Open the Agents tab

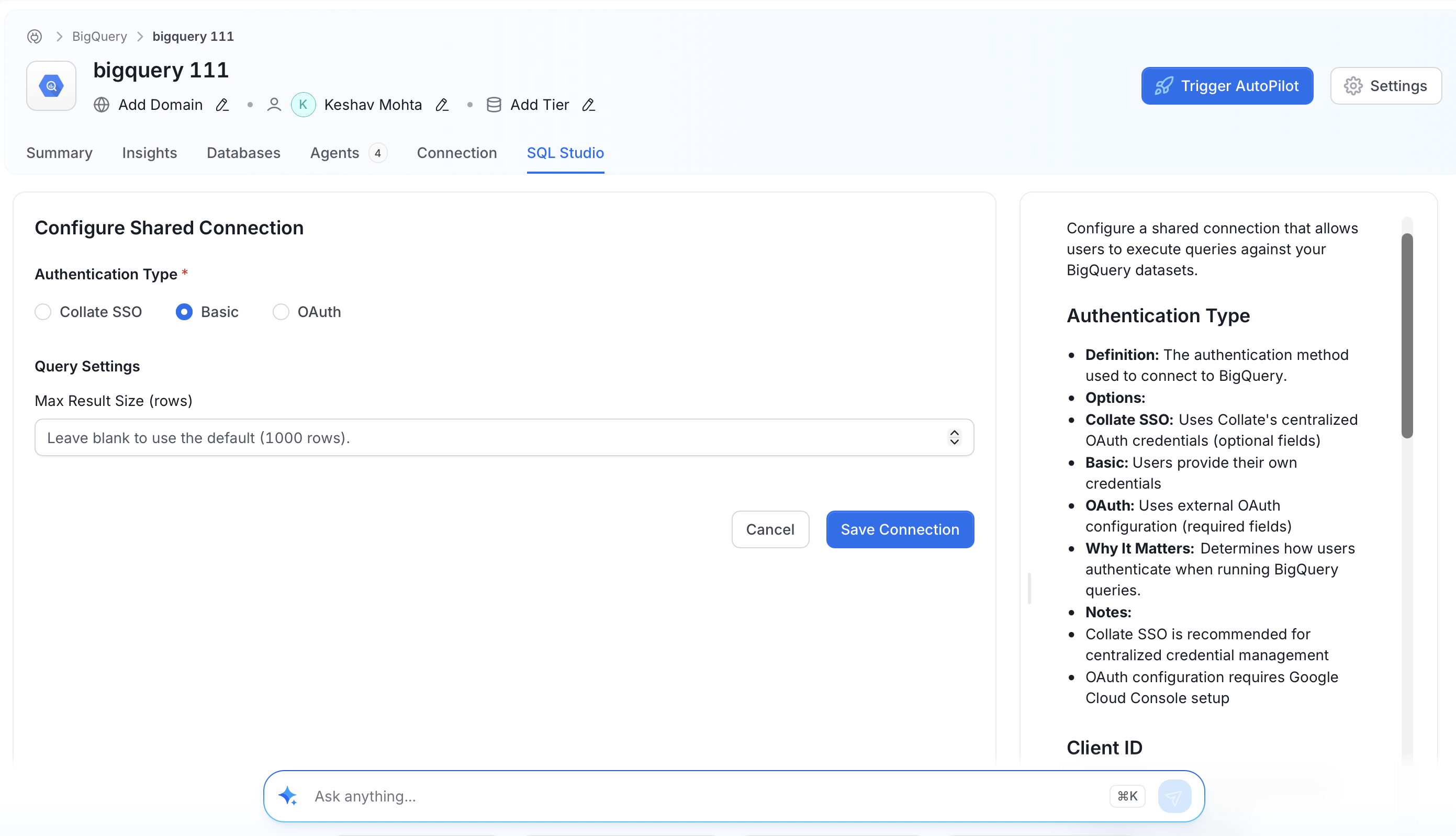[335, 153]
